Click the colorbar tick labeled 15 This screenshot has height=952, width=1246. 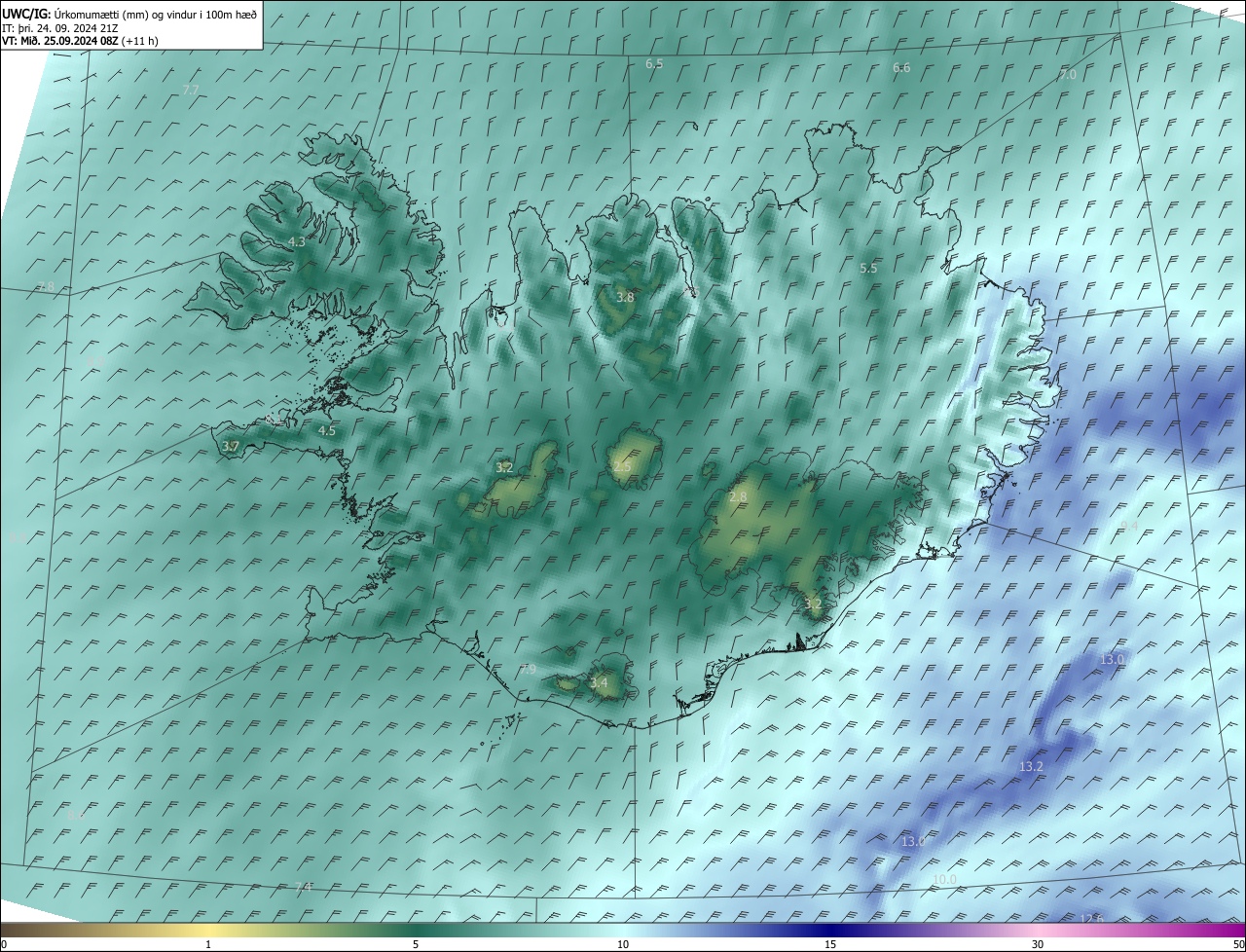point(830,944)
